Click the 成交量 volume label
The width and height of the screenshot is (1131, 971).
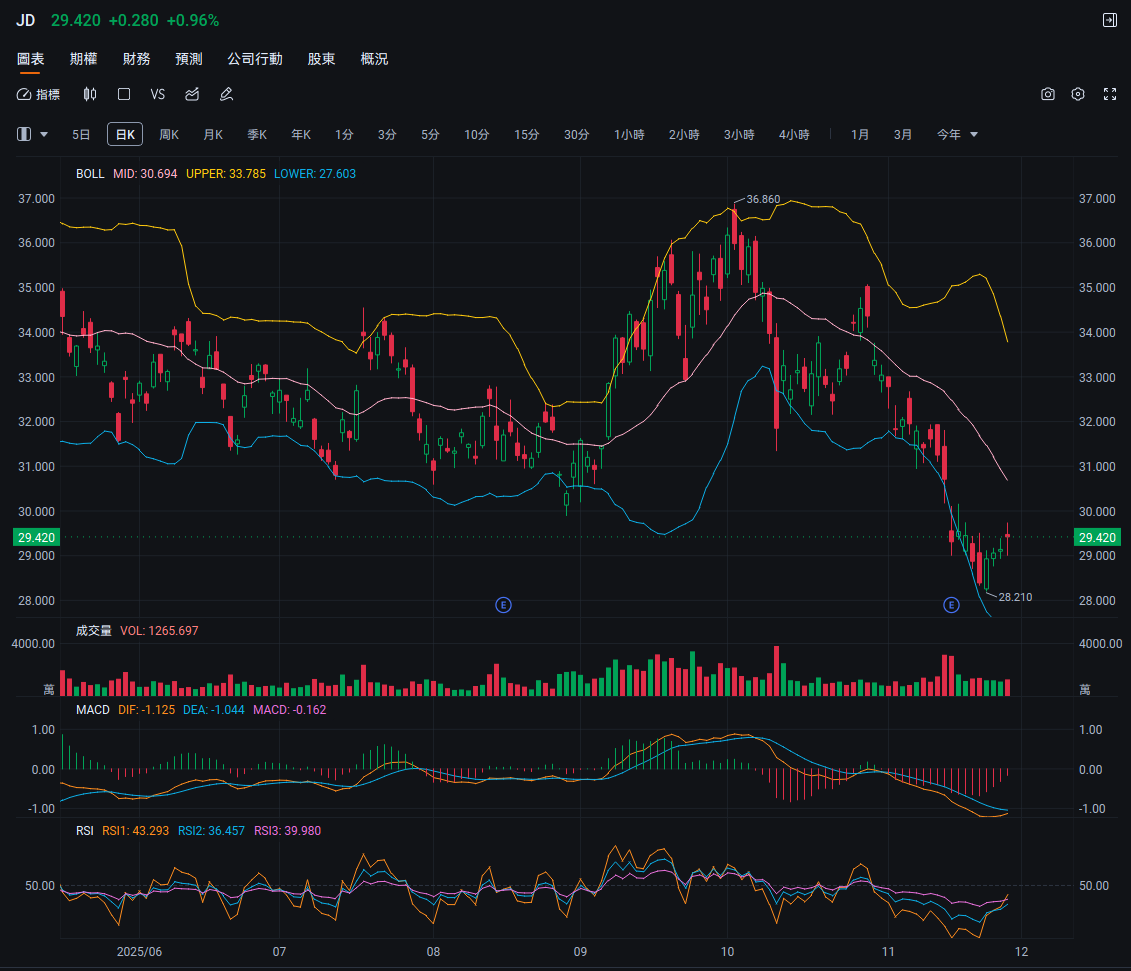point(94,631)
